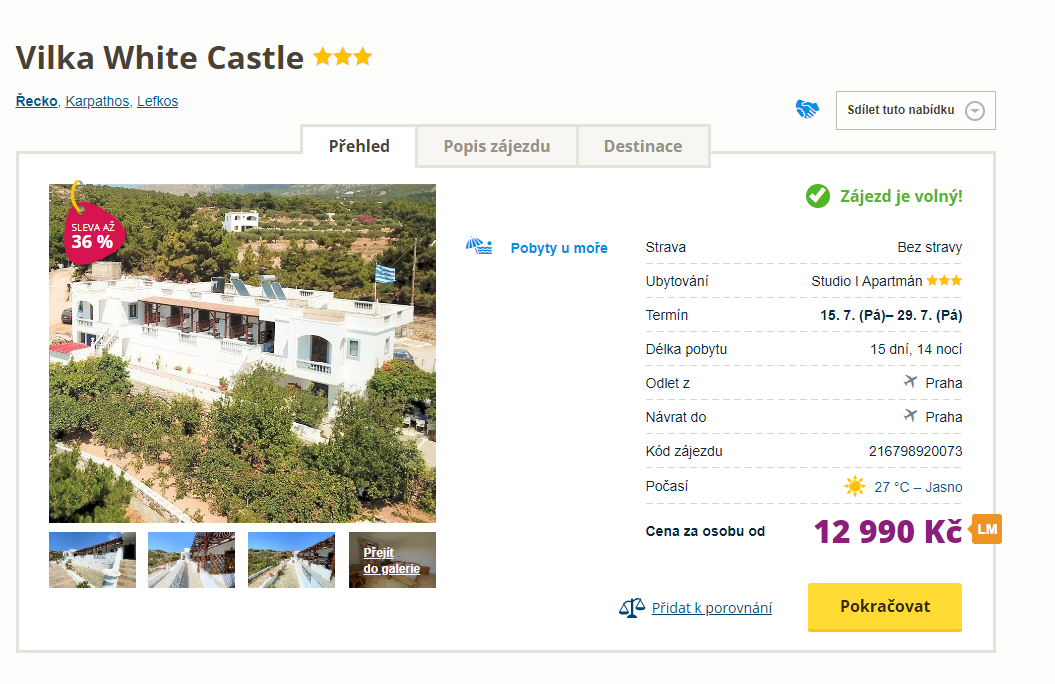This screenshot has height=684, width=1055.
Task: Click the airplane icon beside Odlet z
Action: click(x=910, y=382)
